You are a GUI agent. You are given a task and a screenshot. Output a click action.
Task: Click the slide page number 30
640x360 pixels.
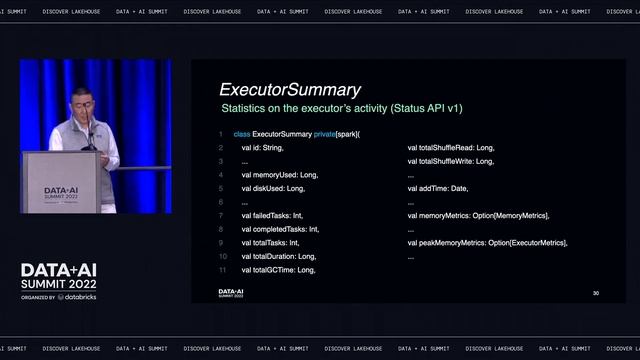click(596, 293)
